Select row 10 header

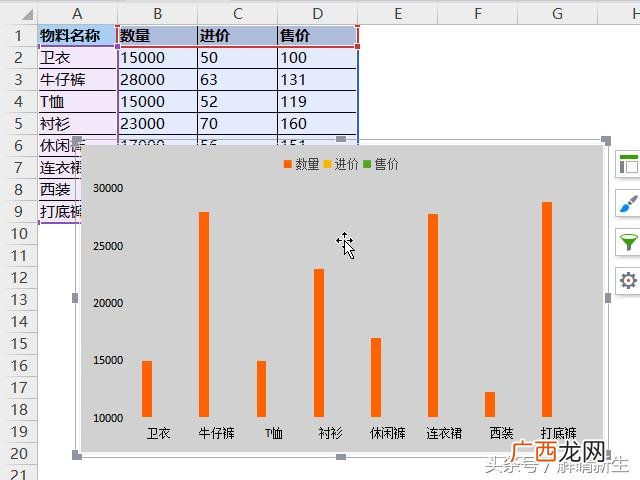click(18, 234)
